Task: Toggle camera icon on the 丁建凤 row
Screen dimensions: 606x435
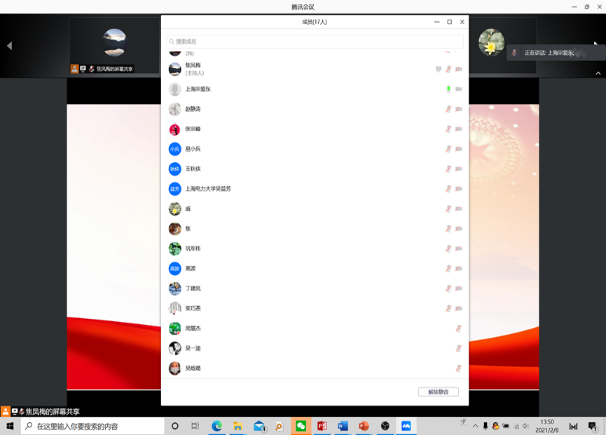Action: [x=459, y=289]
